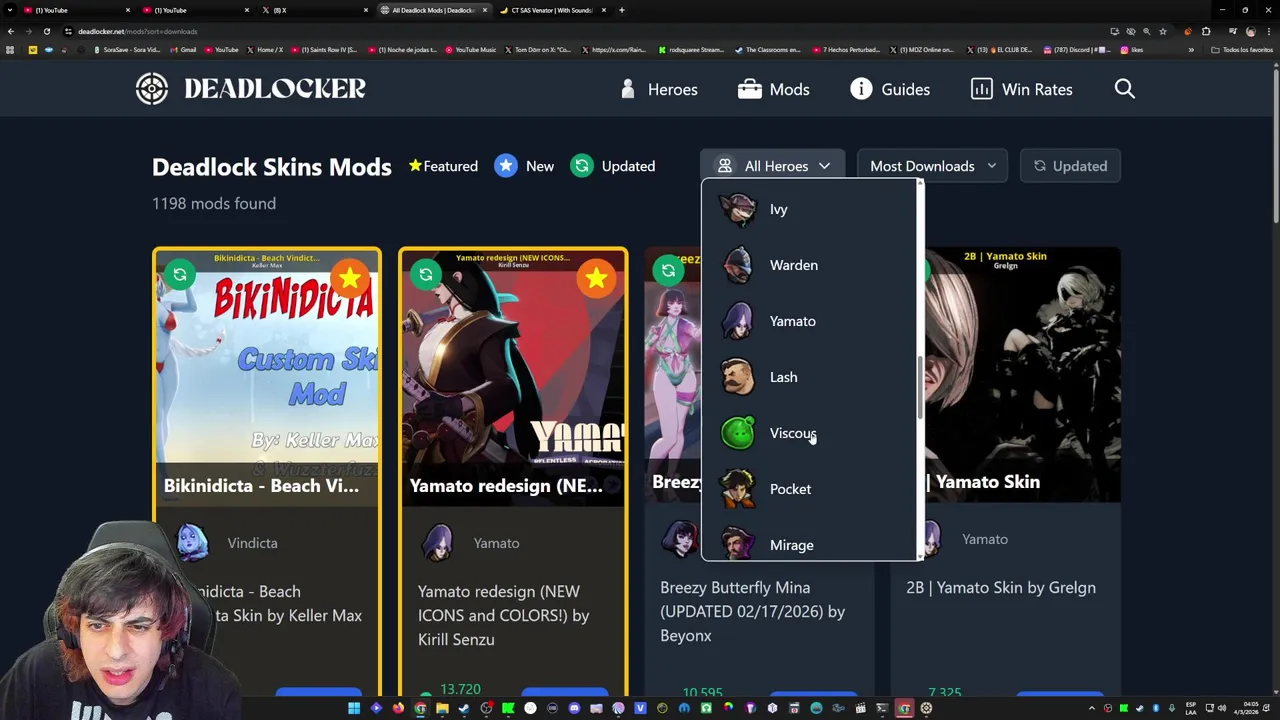The image size is (1280, 720).
Task: Select Viscous in the hero list
Action: click(808, 433)
